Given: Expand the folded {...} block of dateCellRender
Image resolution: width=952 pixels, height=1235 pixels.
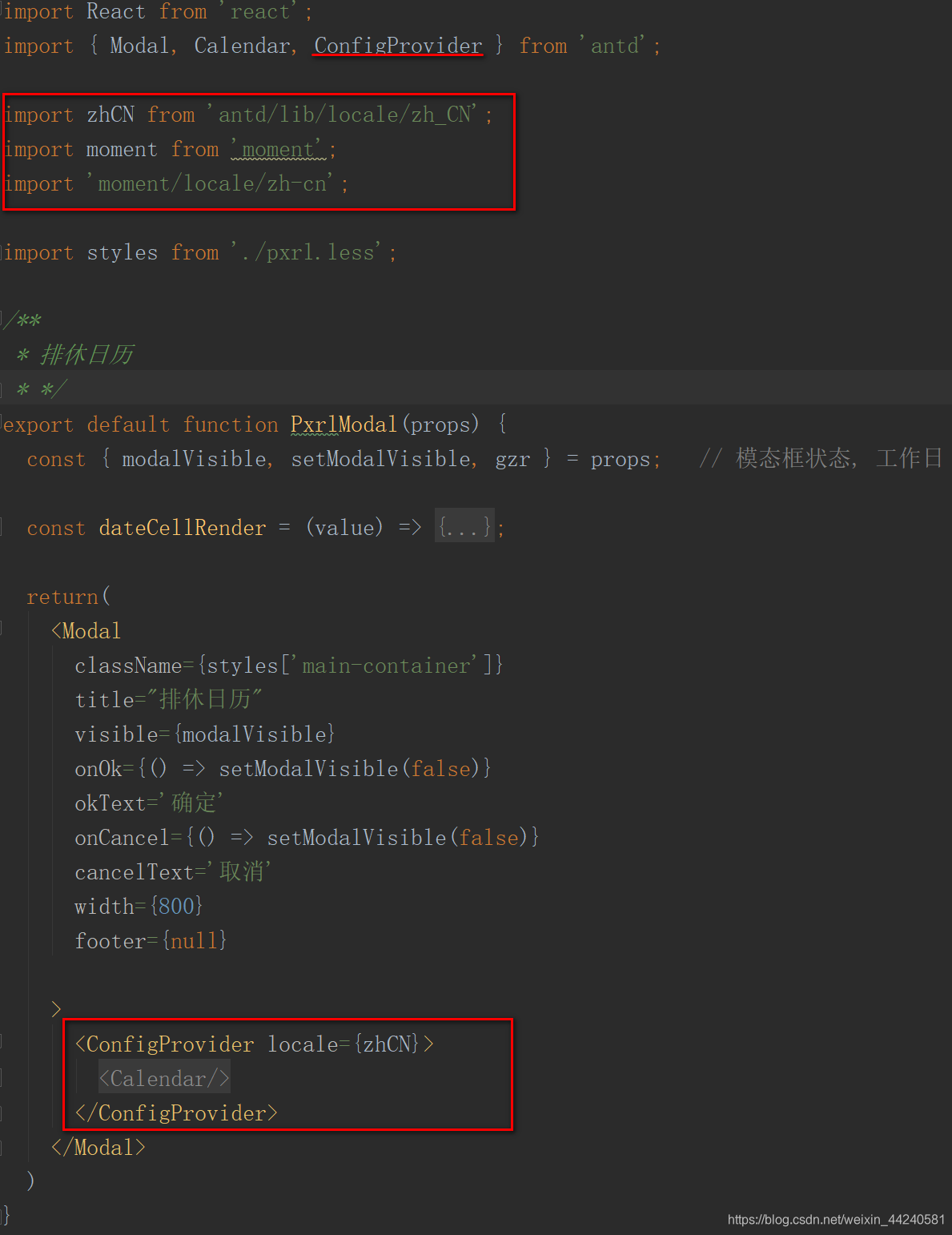Looking at the screenshot, I should 464,527.
